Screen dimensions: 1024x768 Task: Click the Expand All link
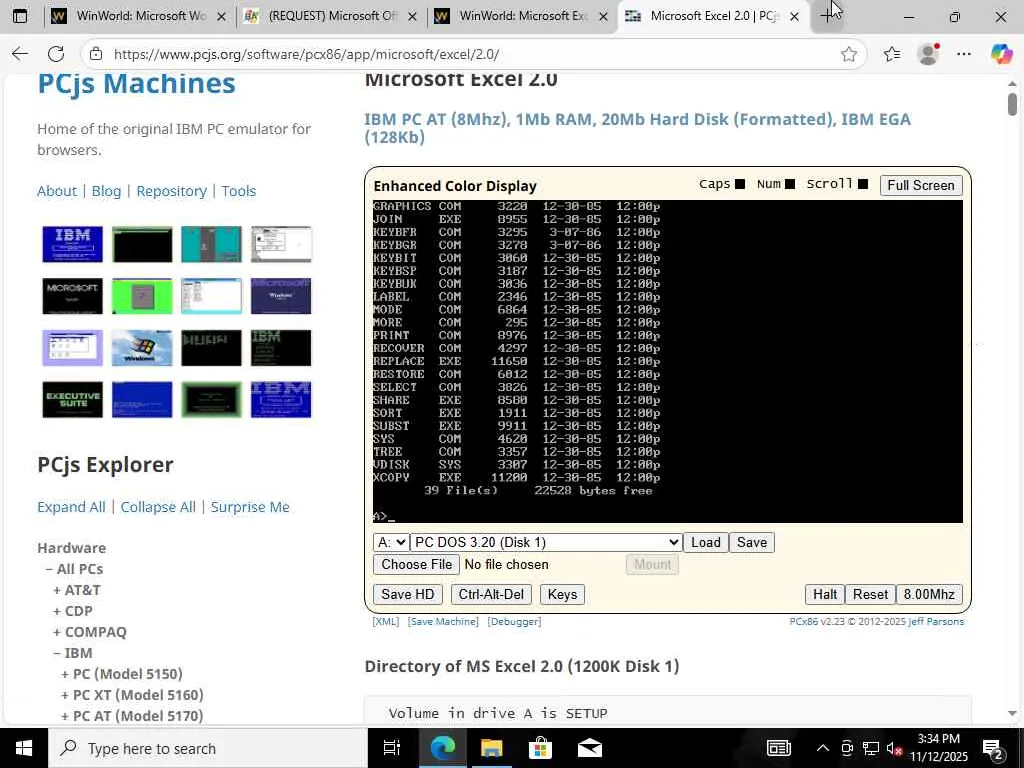[x=71, y=507]
